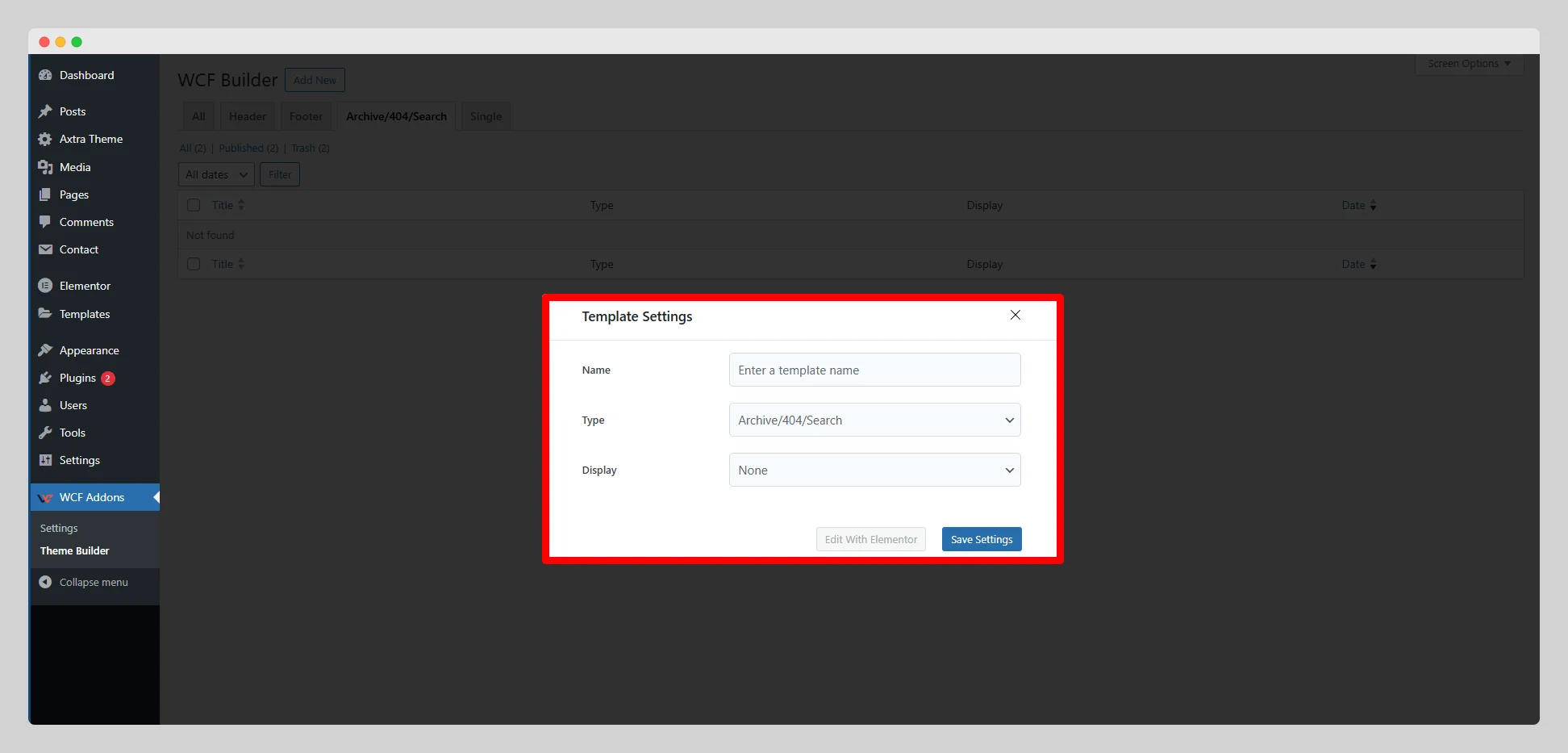Open the Dashboard menu item label
The height and width of the screenshot is (753, 1568).
(x=87, y=75)
